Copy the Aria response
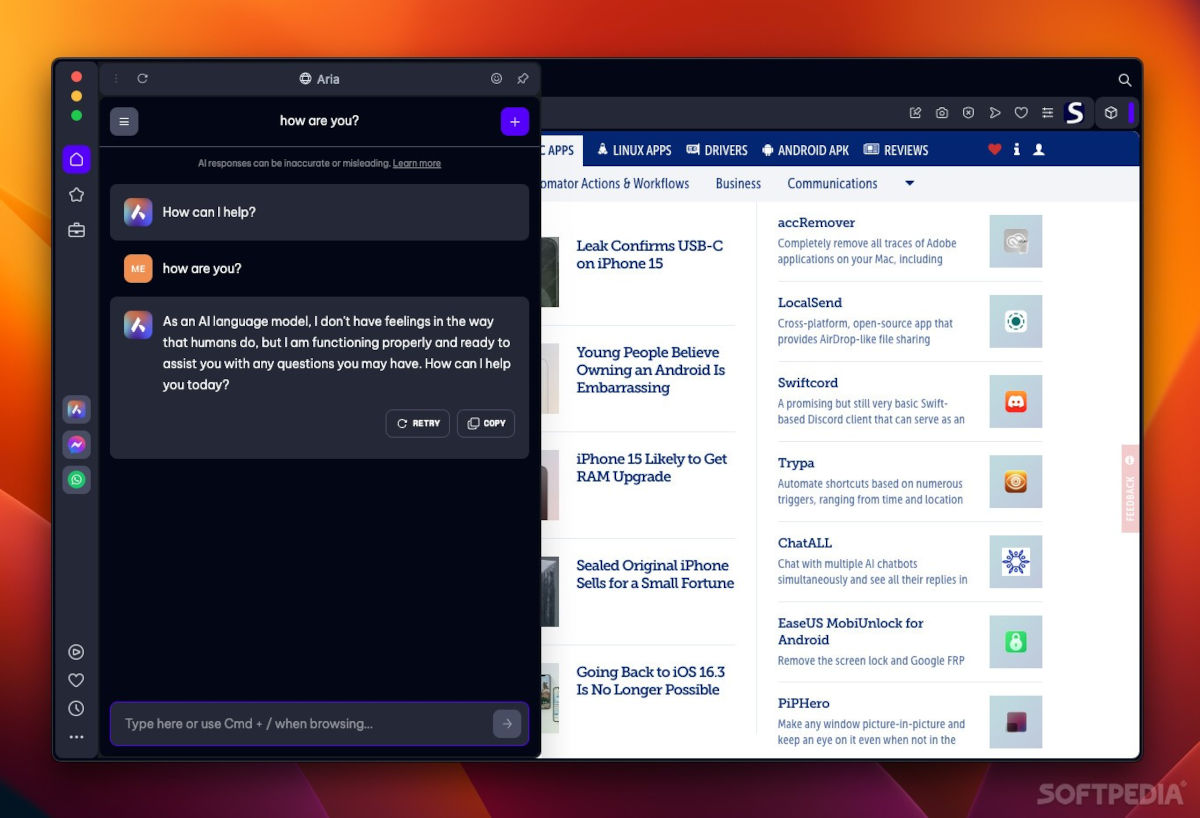The height and width of the screenshot is (818, 1200). (x=486, y=423)
